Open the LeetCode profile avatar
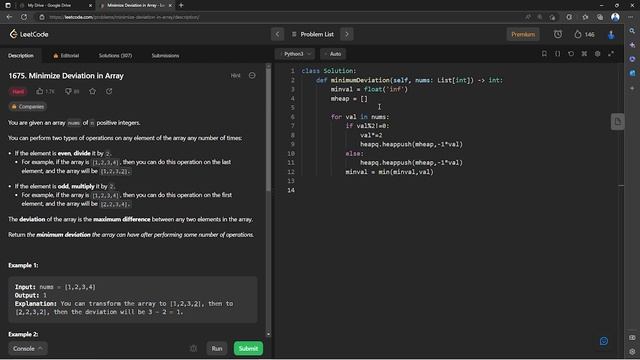Image resolution: width=640 pixels, height=360 pixels. [611, 35]
